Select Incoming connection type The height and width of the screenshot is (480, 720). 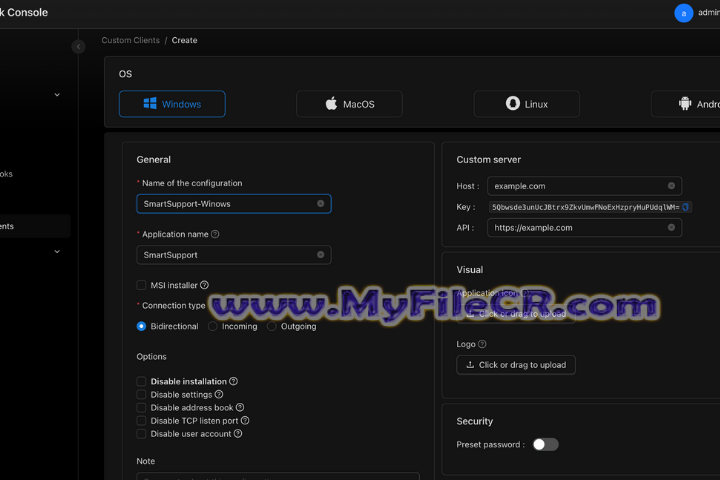(x=213, y=326)
